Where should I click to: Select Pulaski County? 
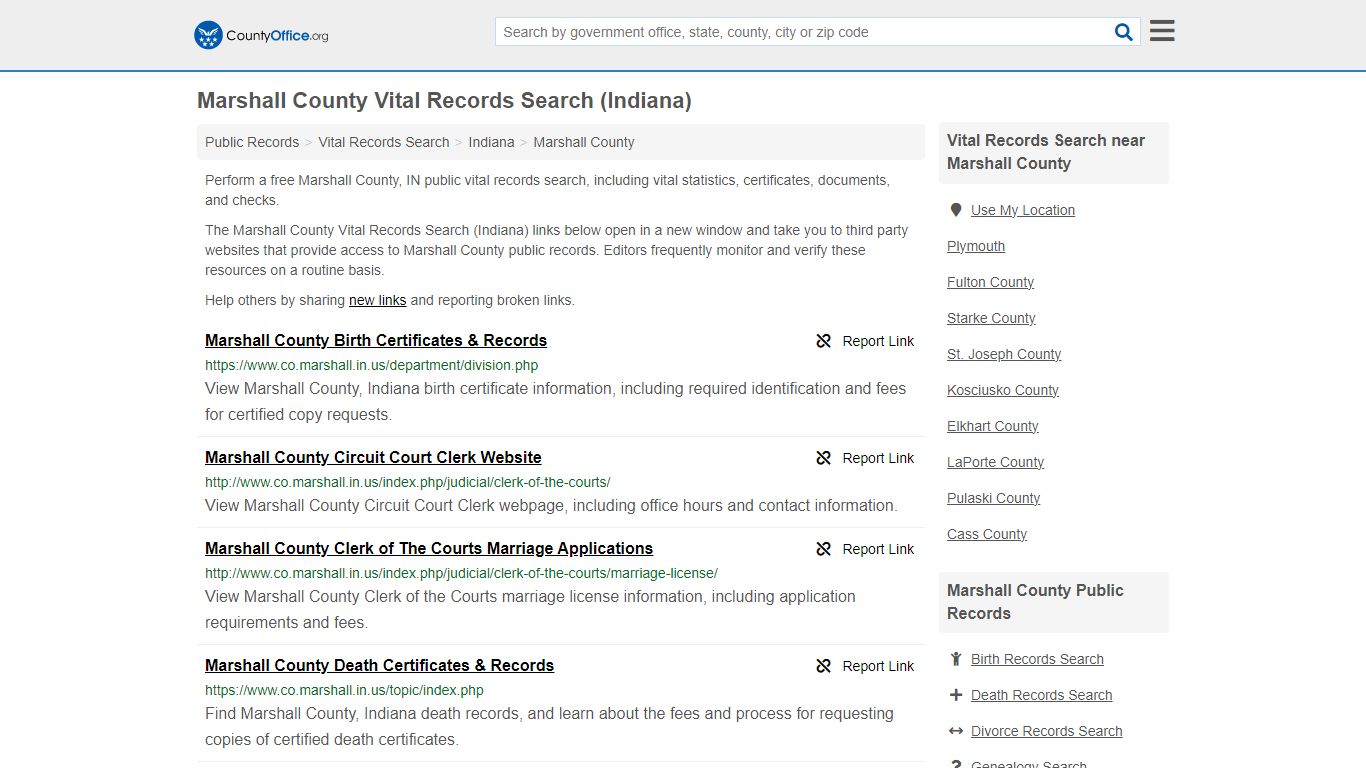[994, 498]
